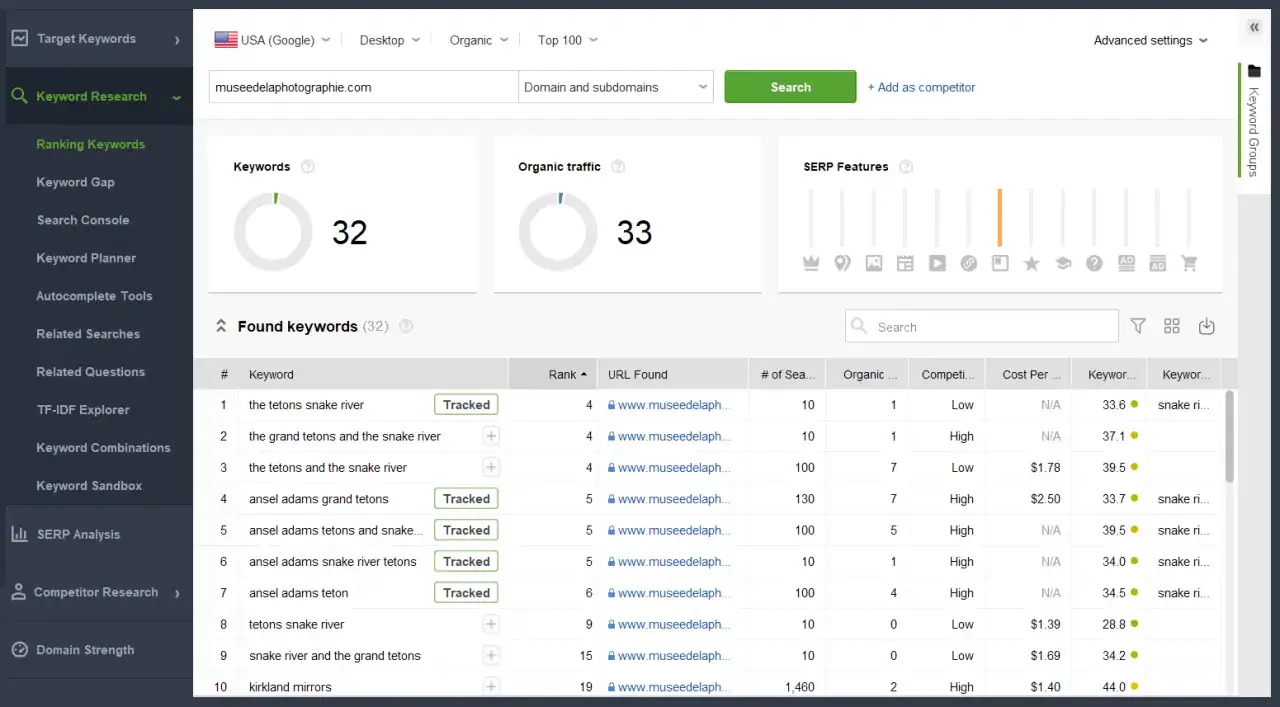Click the green Search button
1280x707 pixels.
(x=790, y=87)
